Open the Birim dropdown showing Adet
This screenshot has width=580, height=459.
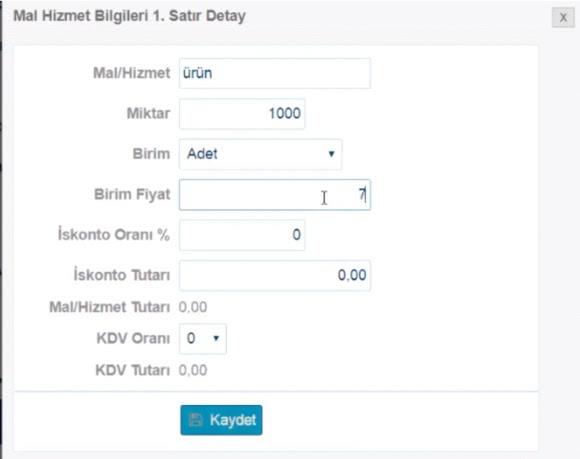pos(260,154)
